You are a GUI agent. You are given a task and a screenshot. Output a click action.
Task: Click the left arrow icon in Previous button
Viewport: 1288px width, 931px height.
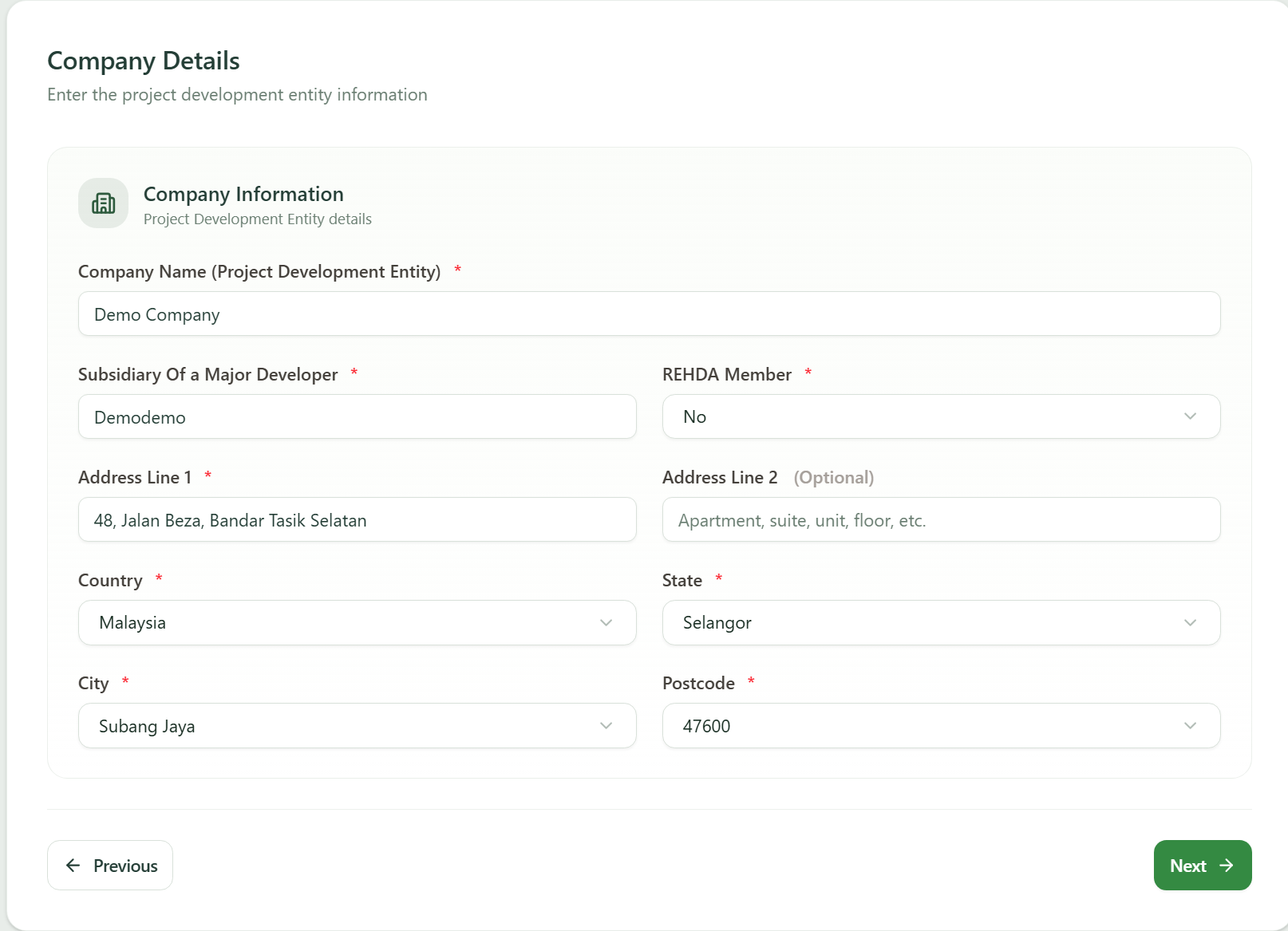click(x=73, y=866)
